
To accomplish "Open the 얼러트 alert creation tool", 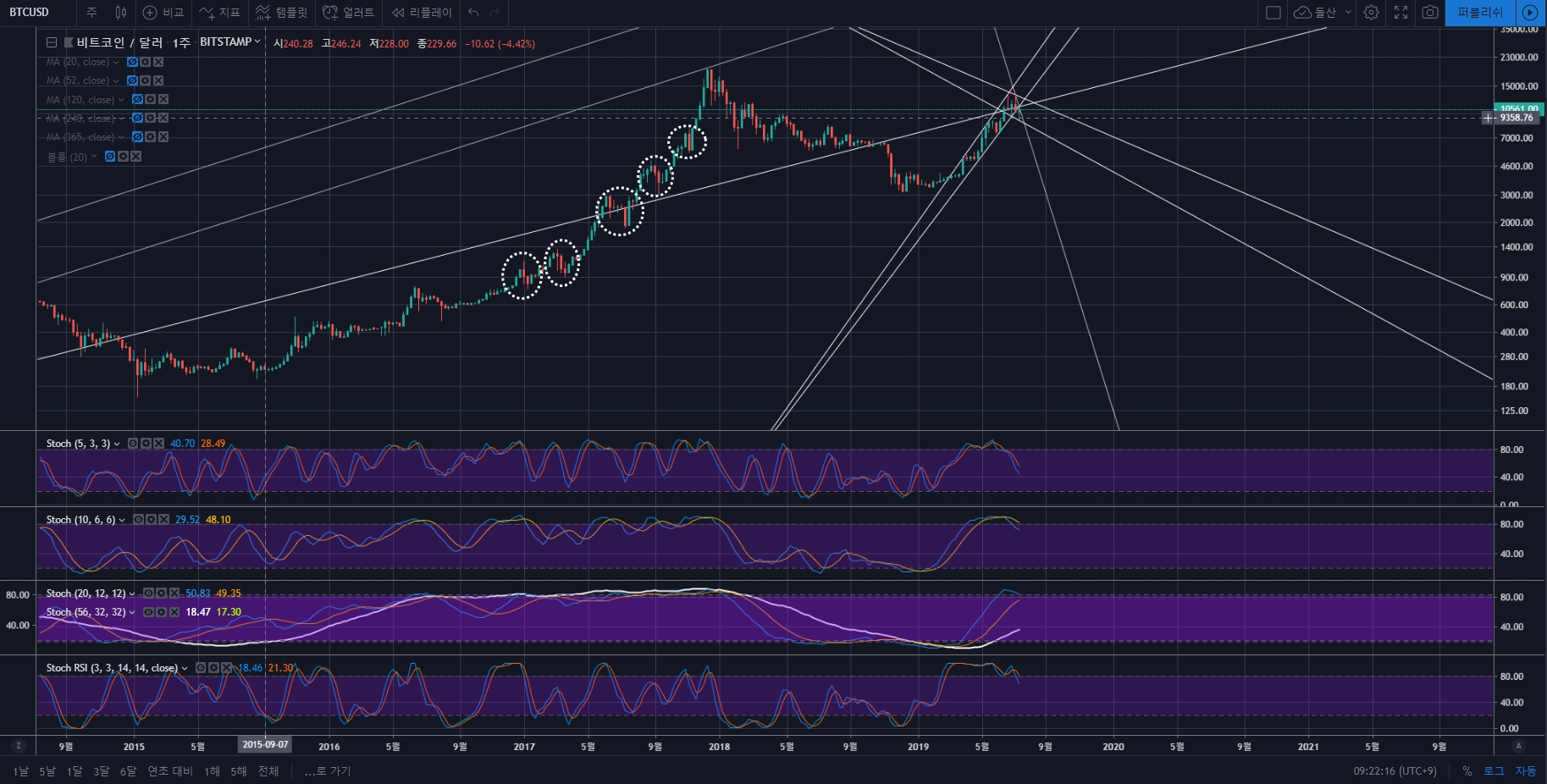I will [x=348, y=13].
